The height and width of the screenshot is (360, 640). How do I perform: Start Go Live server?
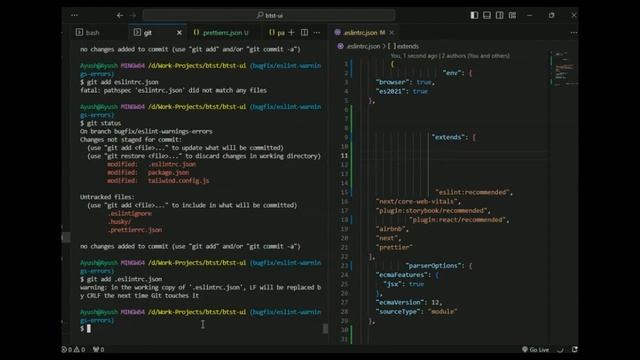536,349
